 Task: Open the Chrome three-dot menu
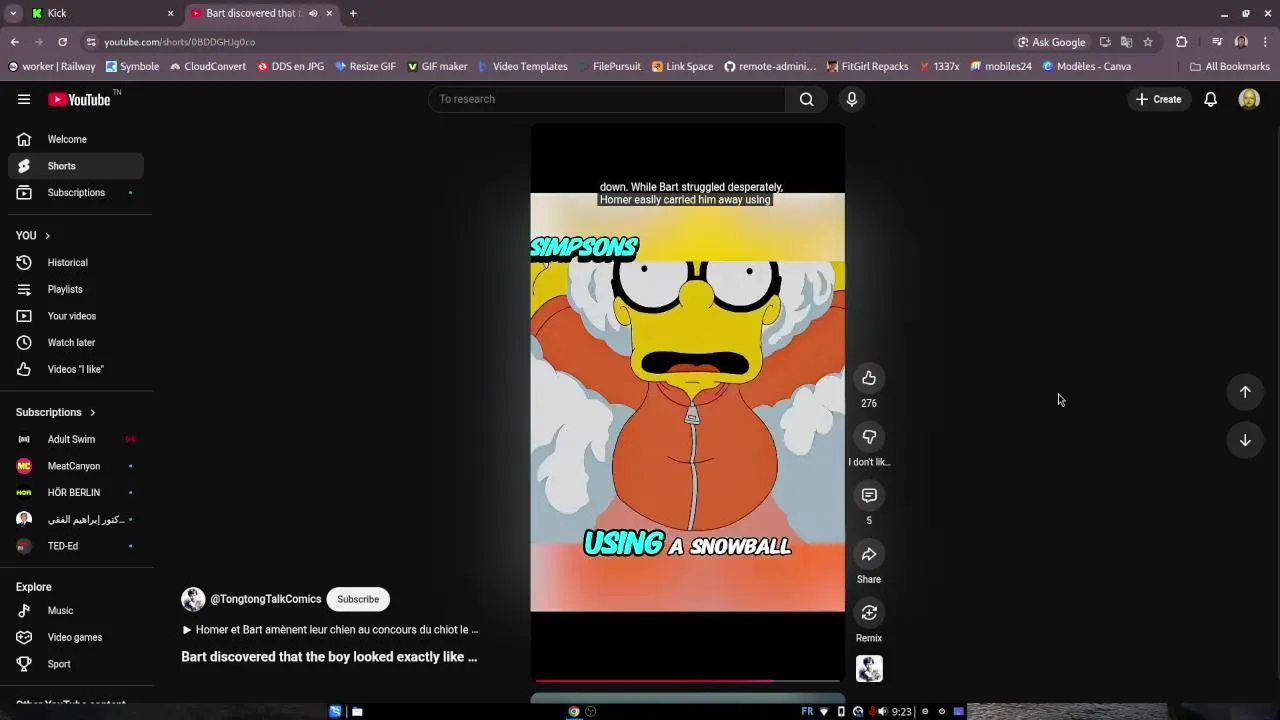(1265, 42)
